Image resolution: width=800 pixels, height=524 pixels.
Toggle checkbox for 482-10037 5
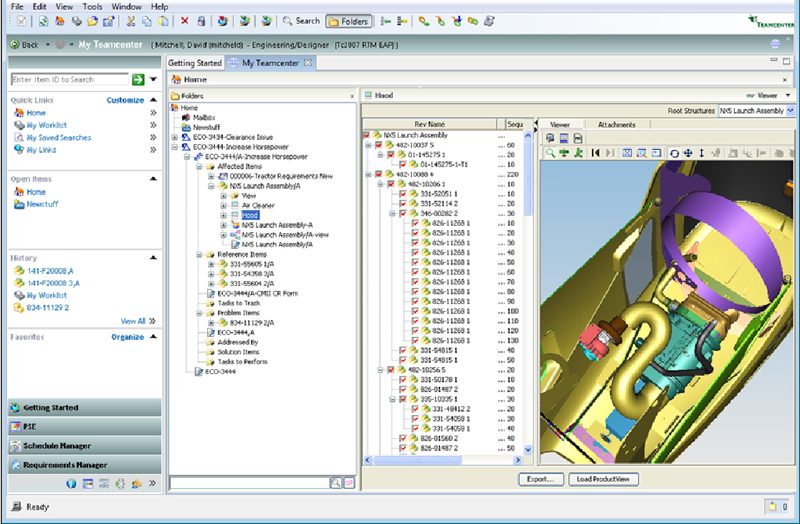click(377, 145)
